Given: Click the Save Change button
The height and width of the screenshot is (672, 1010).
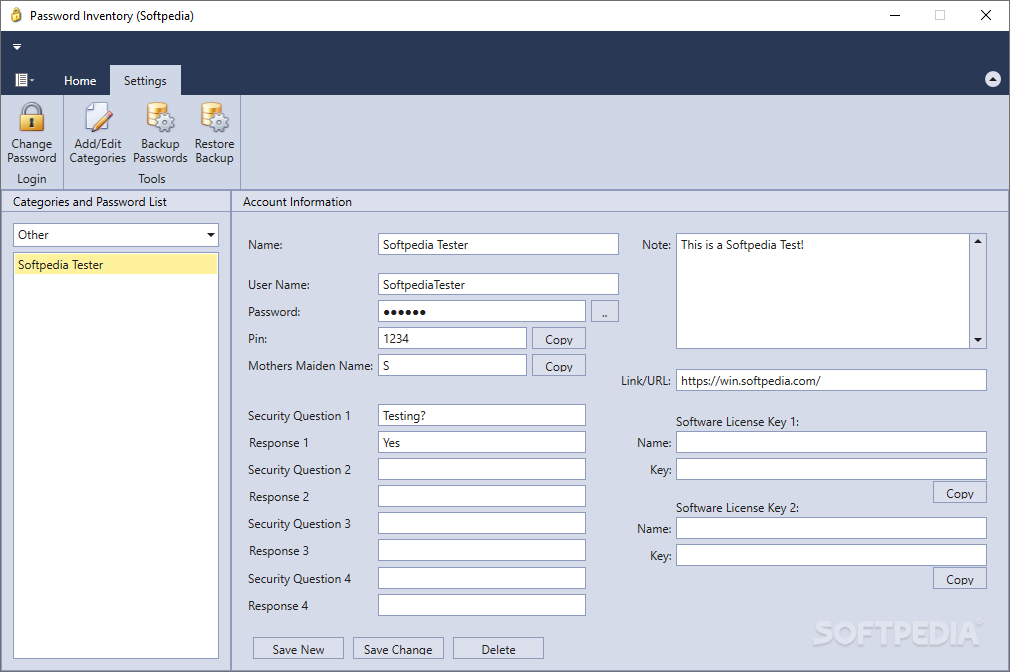Looking at the screenshot, I should tap(398, 649).
